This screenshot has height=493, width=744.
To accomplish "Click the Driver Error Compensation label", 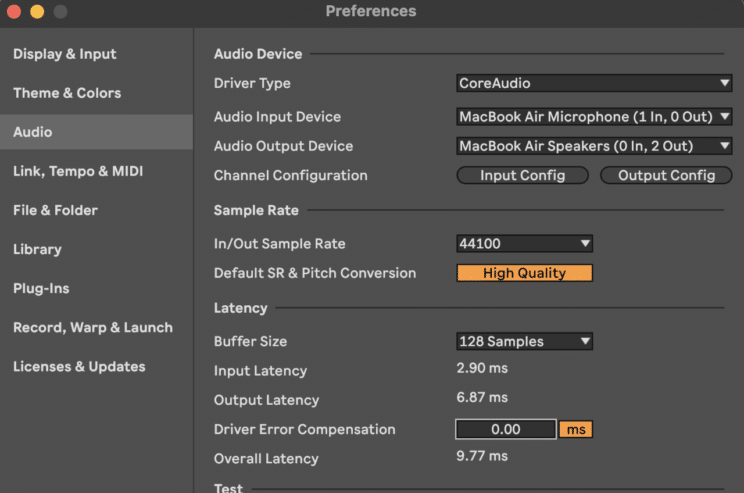I will (304, 429).
